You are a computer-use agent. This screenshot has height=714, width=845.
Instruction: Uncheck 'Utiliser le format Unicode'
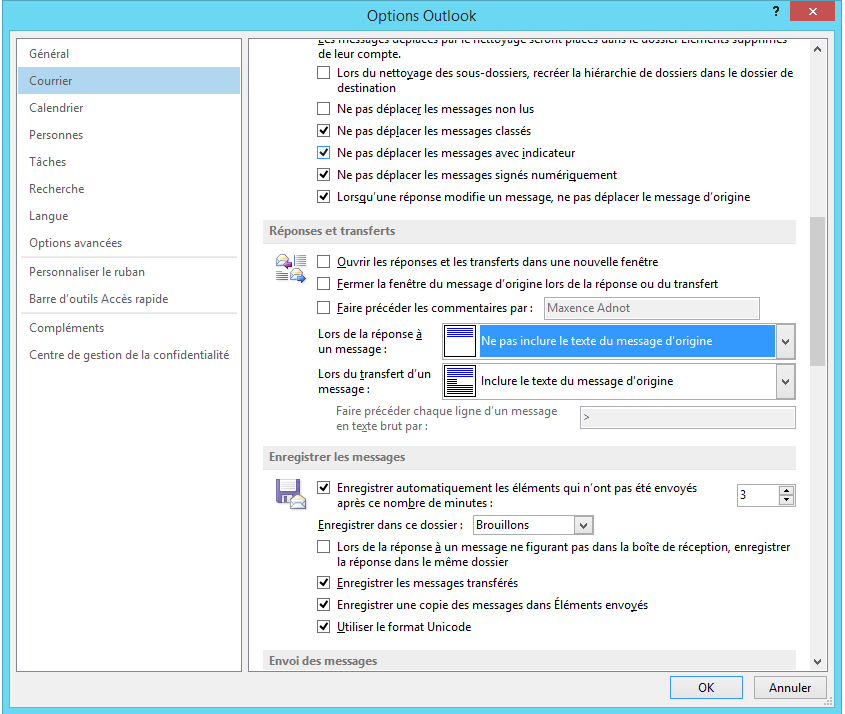pyautogui.click(x=323, y=627)
